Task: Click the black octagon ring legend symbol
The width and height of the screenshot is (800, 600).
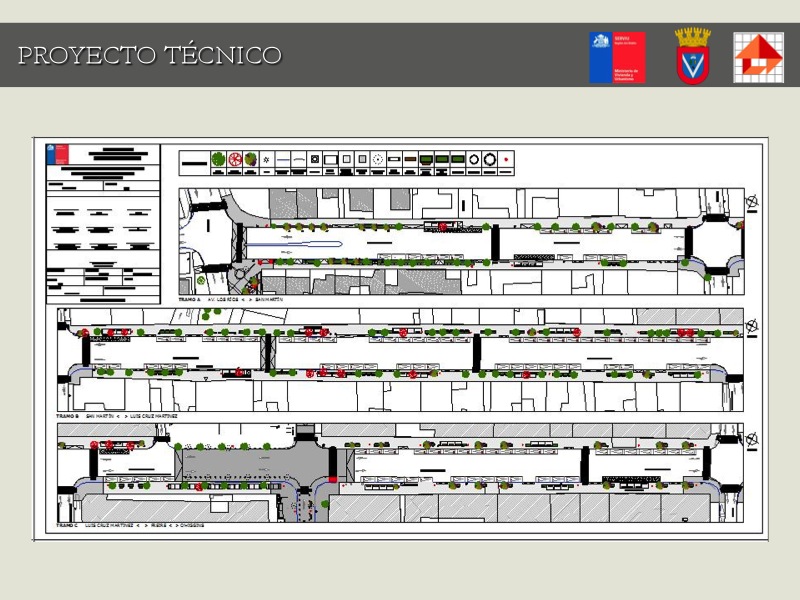Action: pyautogui.click(x=490, y=159)
